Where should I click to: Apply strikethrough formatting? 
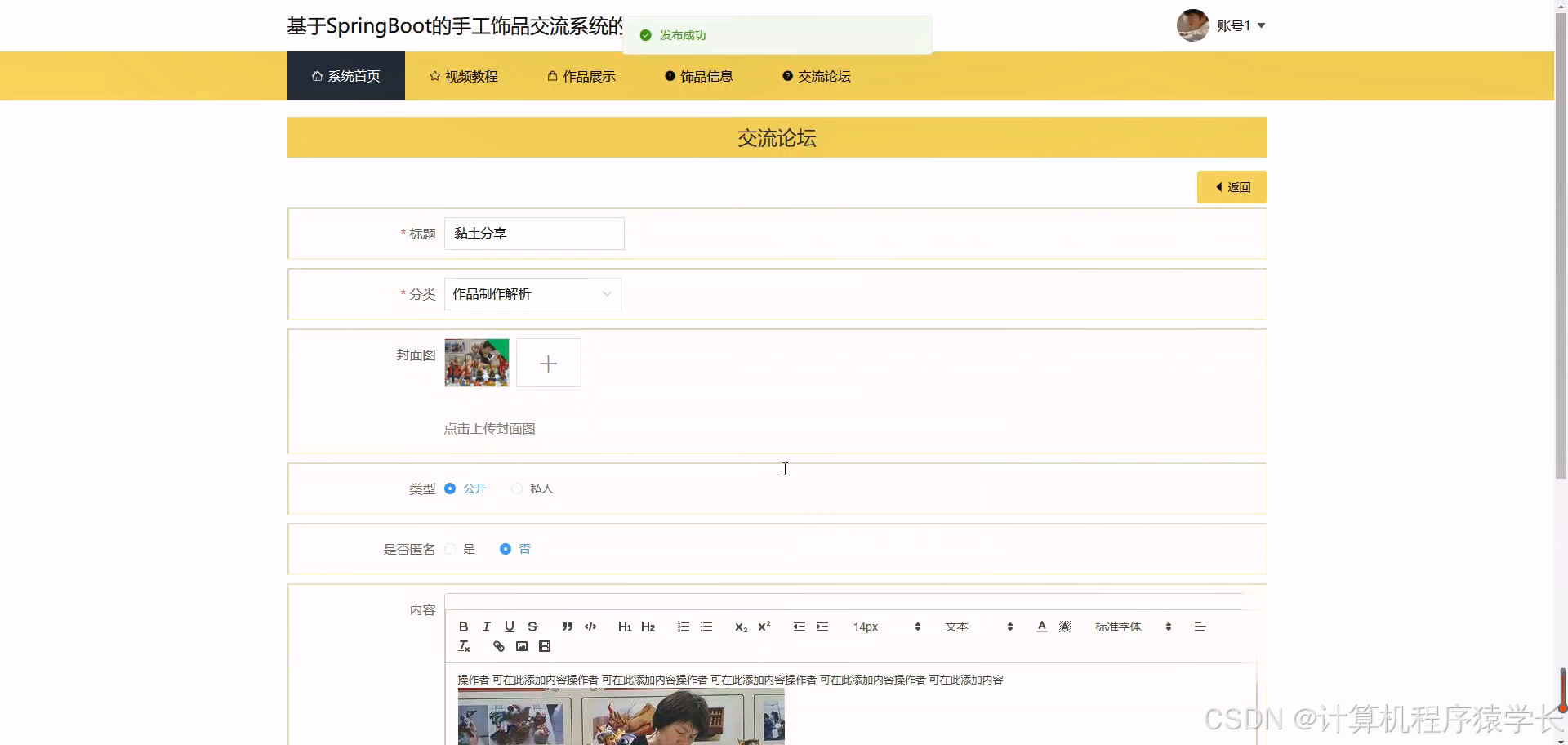[x=532, y=627]
